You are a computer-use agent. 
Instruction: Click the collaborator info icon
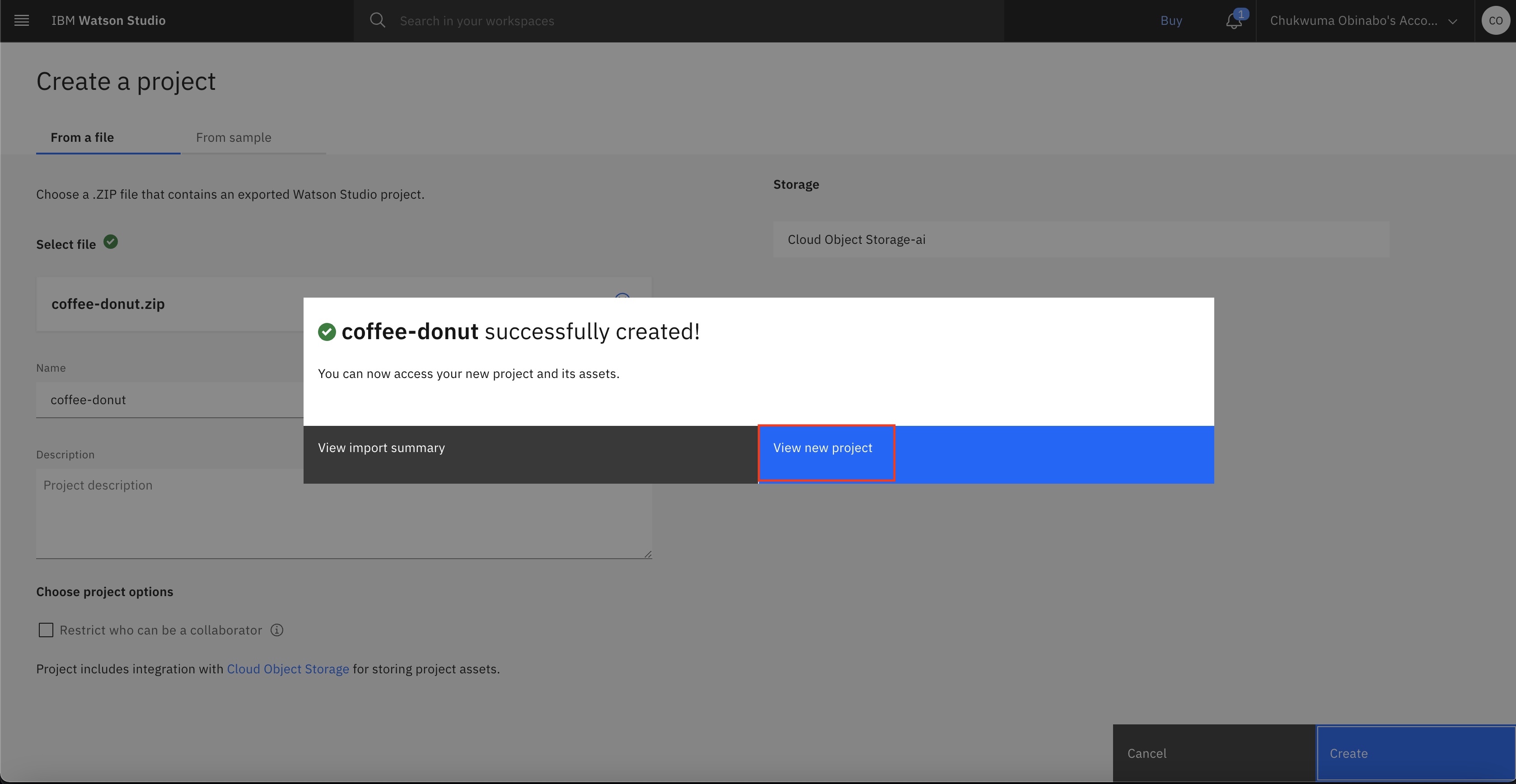276,630
